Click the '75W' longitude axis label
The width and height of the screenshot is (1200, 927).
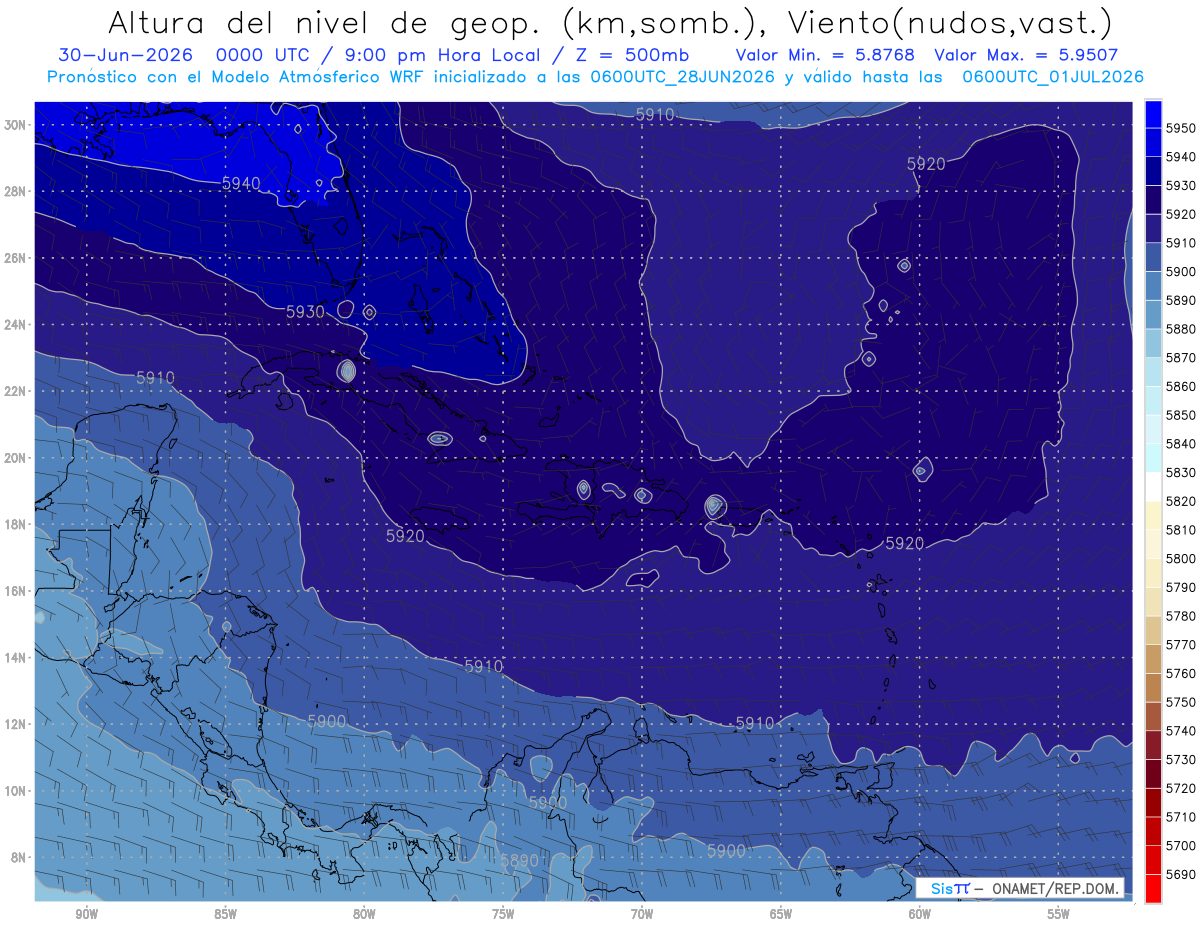(x=503, y=914)
